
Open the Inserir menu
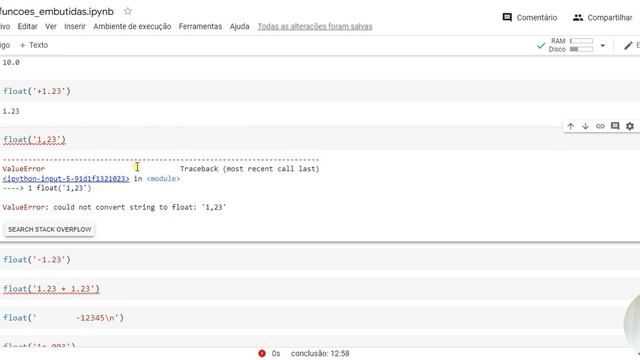75,26
